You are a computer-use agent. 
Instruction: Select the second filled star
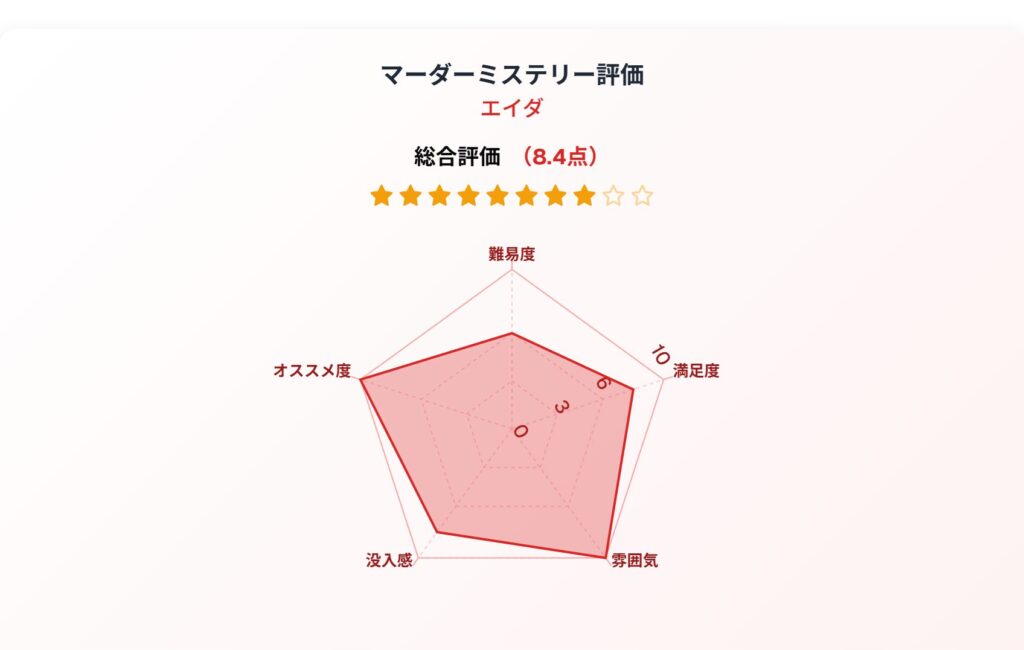pos(410,195)
